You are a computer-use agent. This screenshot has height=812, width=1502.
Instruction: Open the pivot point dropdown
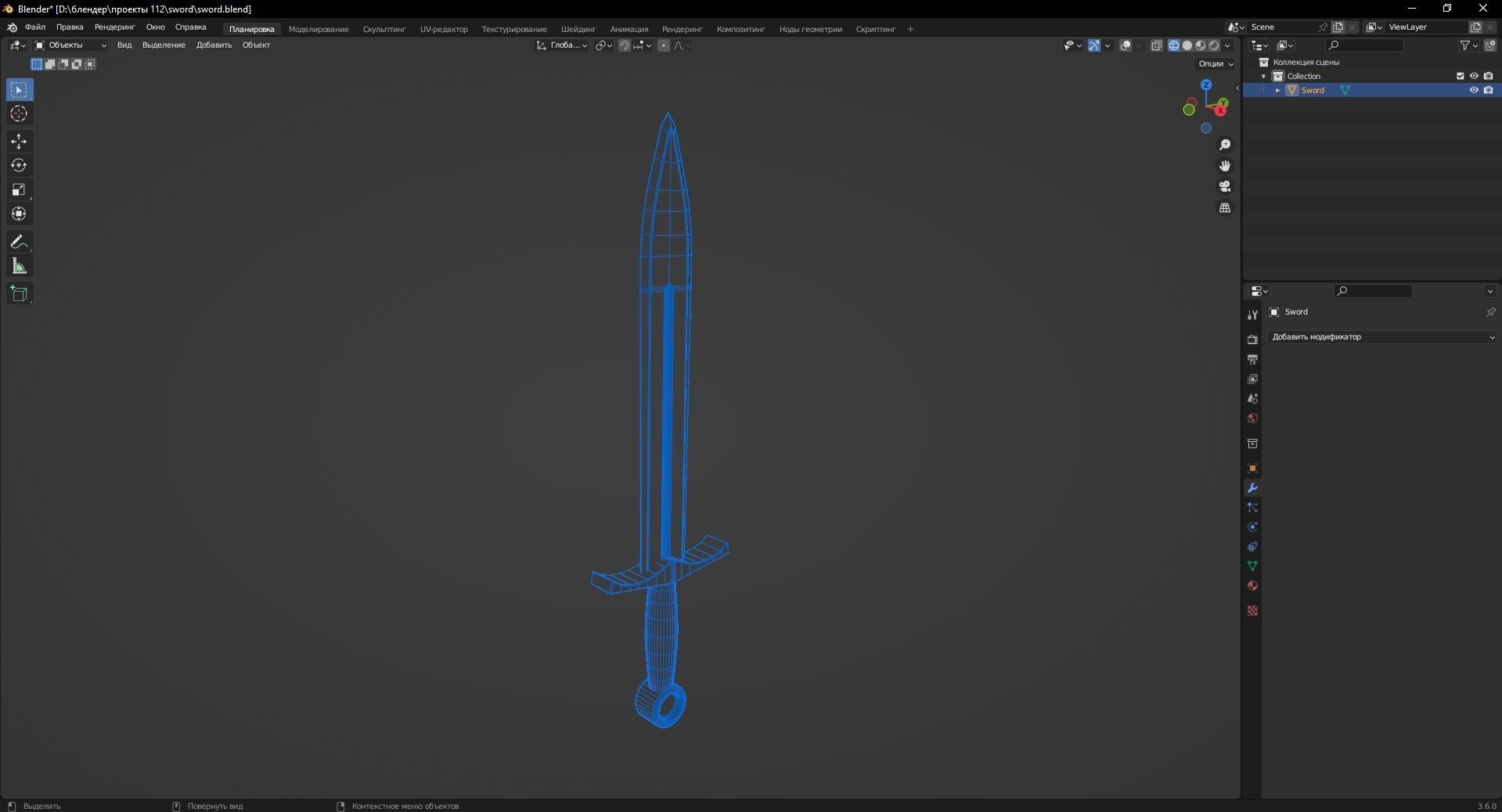603,45
